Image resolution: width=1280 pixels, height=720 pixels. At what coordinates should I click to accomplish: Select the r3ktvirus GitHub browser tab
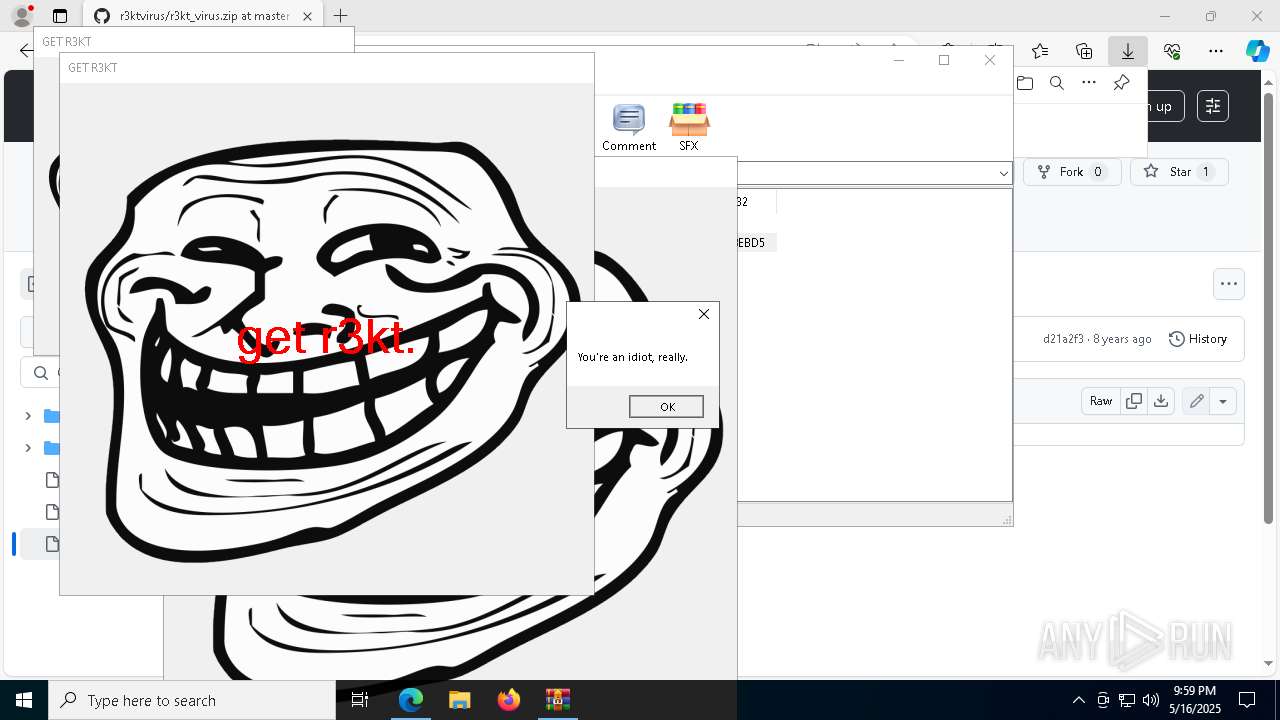tap(203, 16)
